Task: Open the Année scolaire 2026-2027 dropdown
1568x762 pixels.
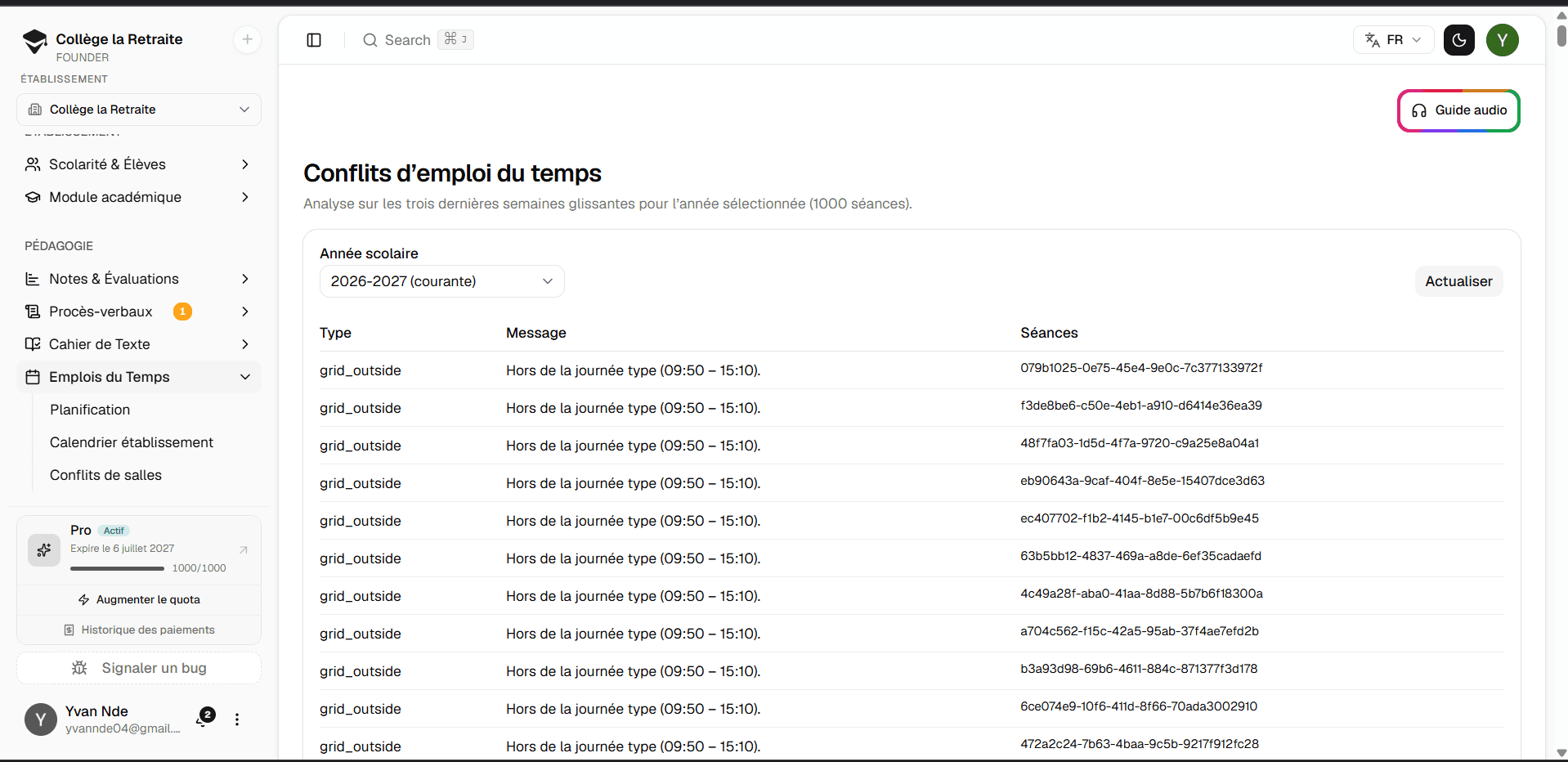Action: 441,281
